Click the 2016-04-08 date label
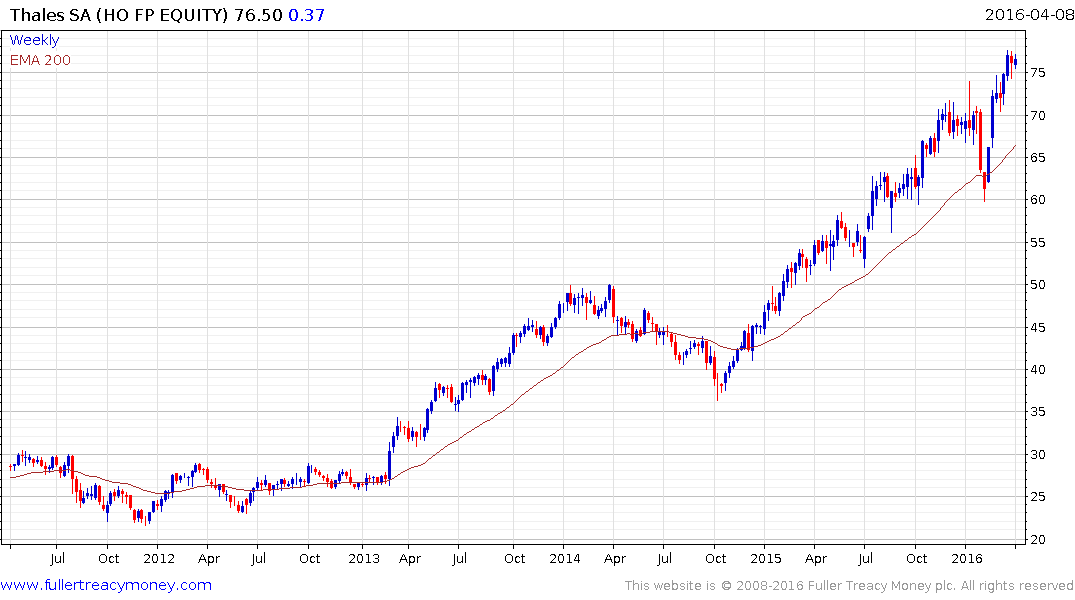Viewport: 1075px width, 600px height. click(x=1028, y=14)
